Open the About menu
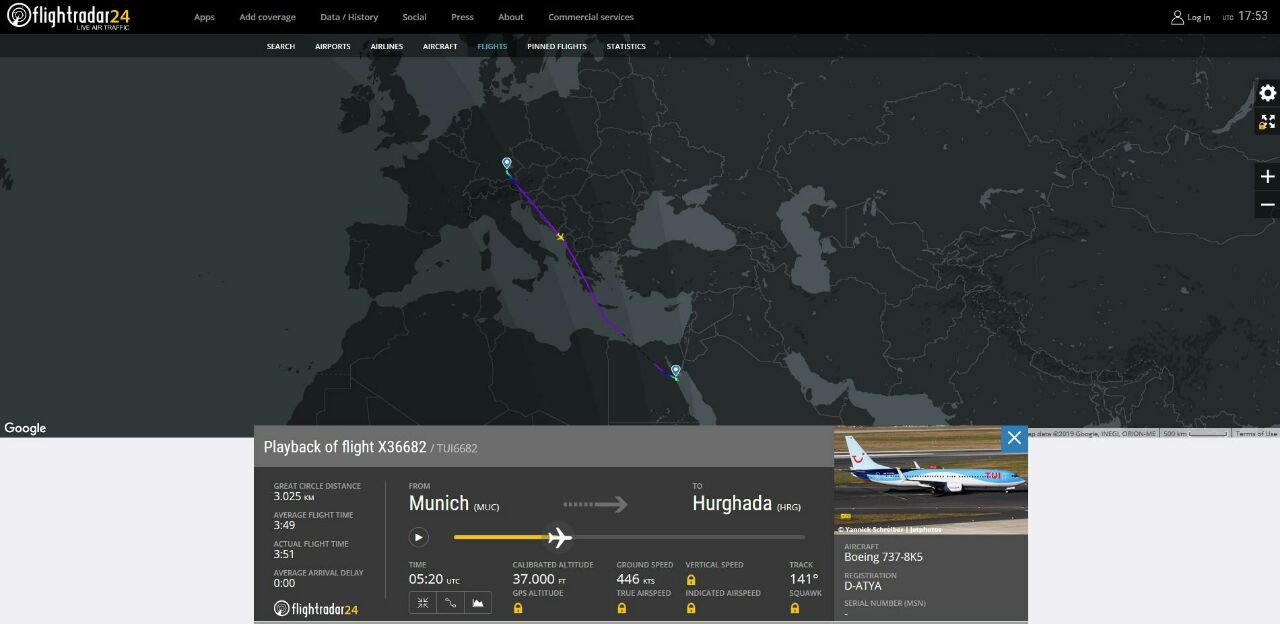The height and width of the screenshot is (624, 1280). coord(511,17)
